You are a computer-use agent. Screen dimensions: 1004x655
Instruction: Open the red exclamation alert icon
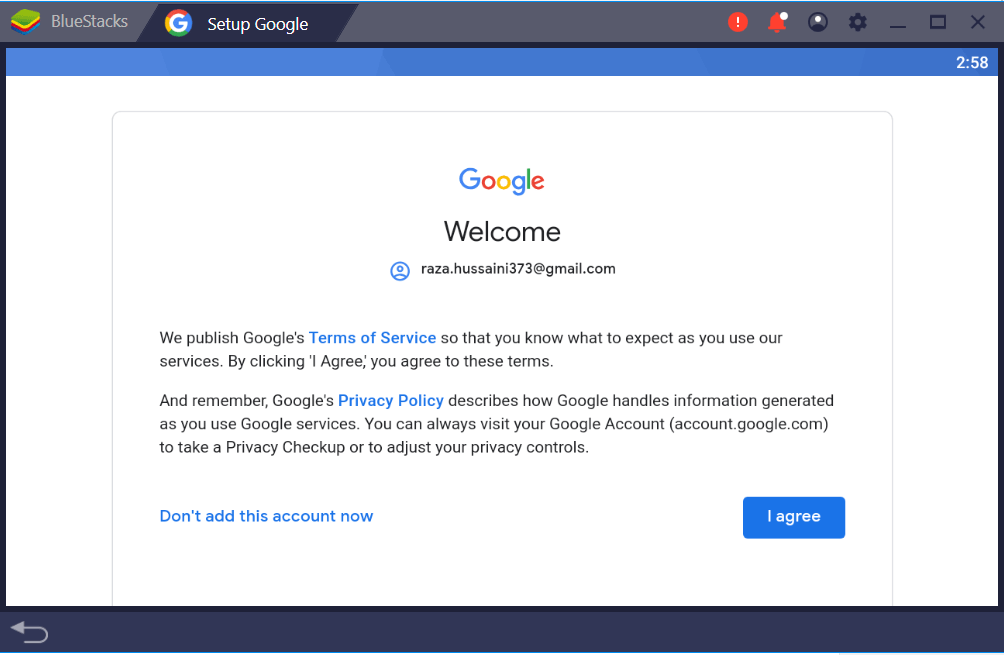(738, 22)
